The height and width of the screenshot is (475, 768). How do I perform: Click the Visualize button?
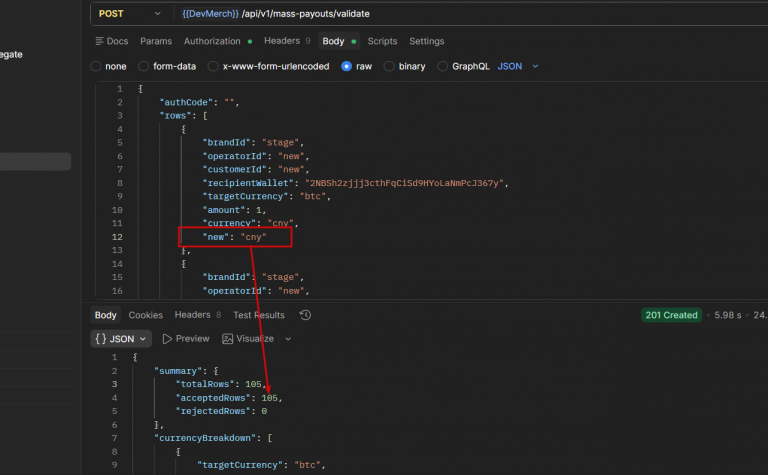[248, 339]
